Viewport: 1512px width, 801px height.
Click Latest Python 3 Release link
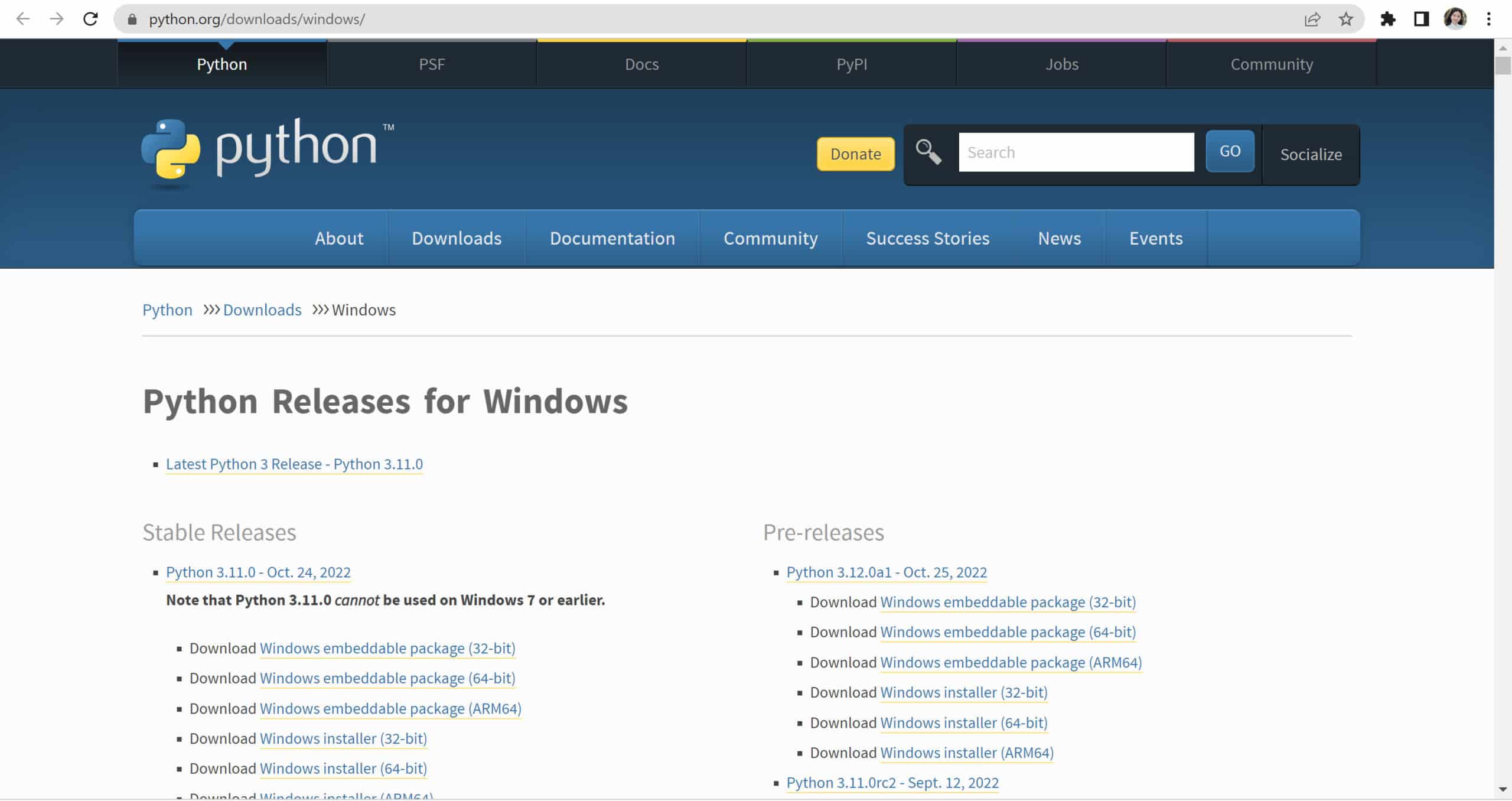tap(294, 463)
